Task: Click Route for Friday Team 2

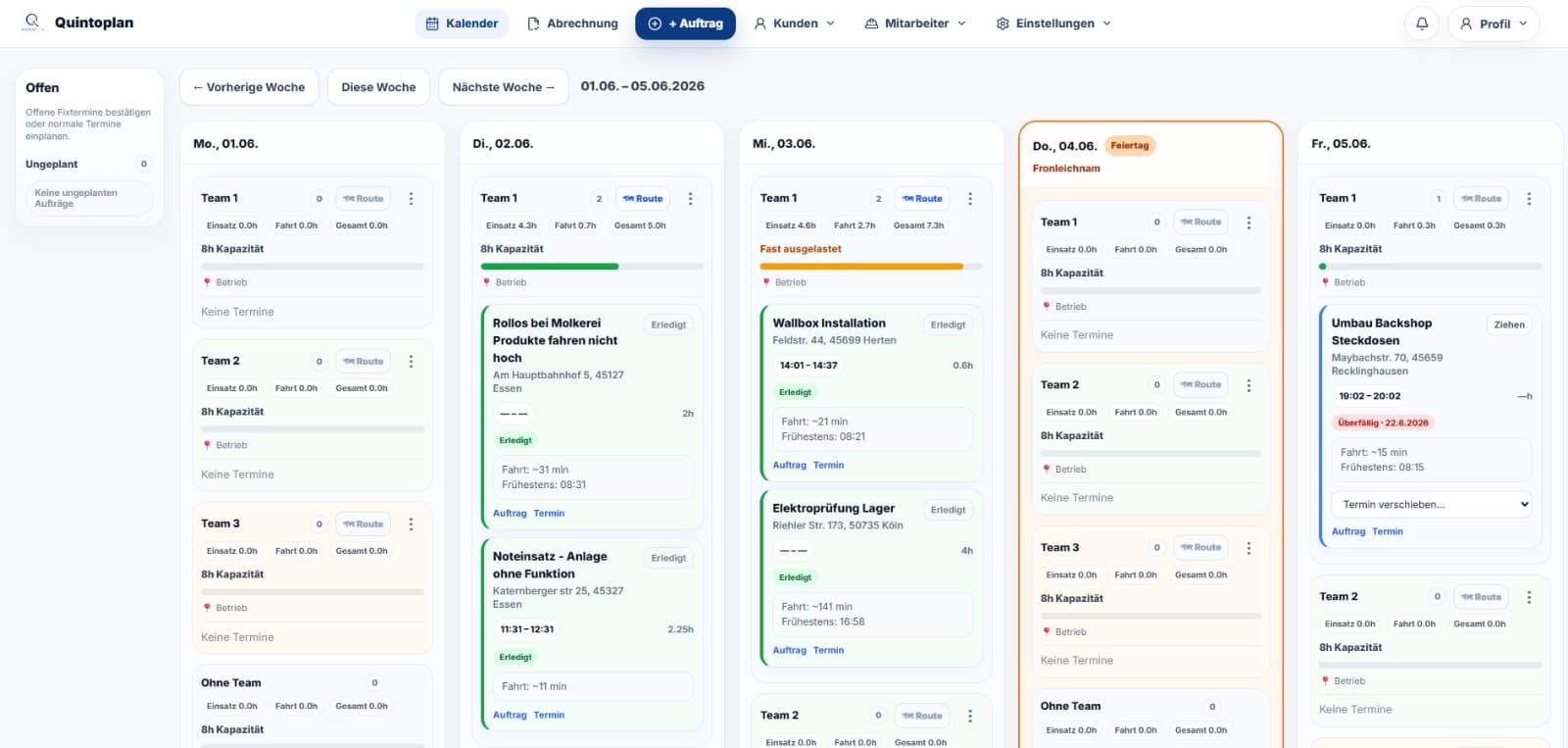Action: 1482,597
